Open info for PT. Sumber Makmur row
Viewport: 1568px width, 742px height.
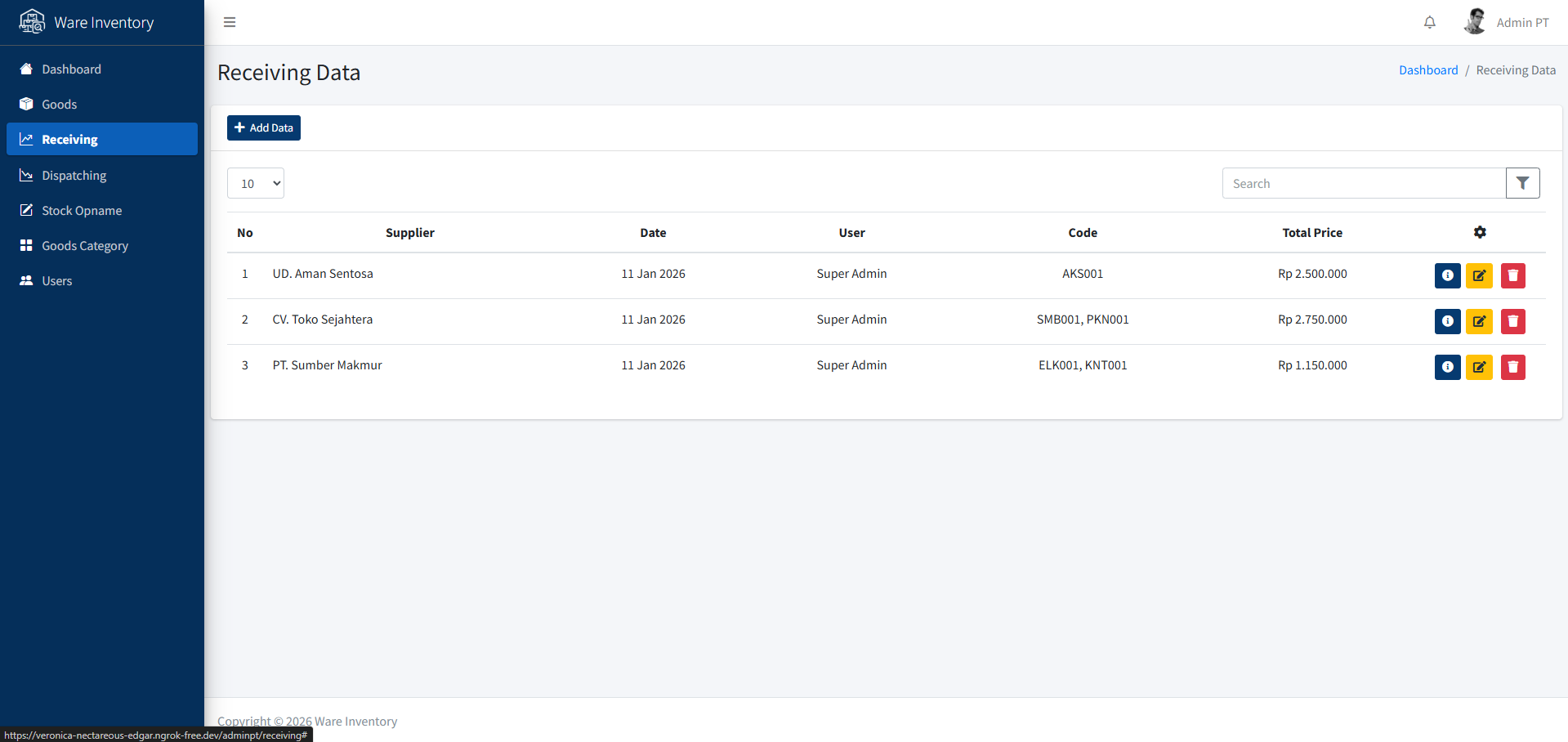pos(1447,367)
